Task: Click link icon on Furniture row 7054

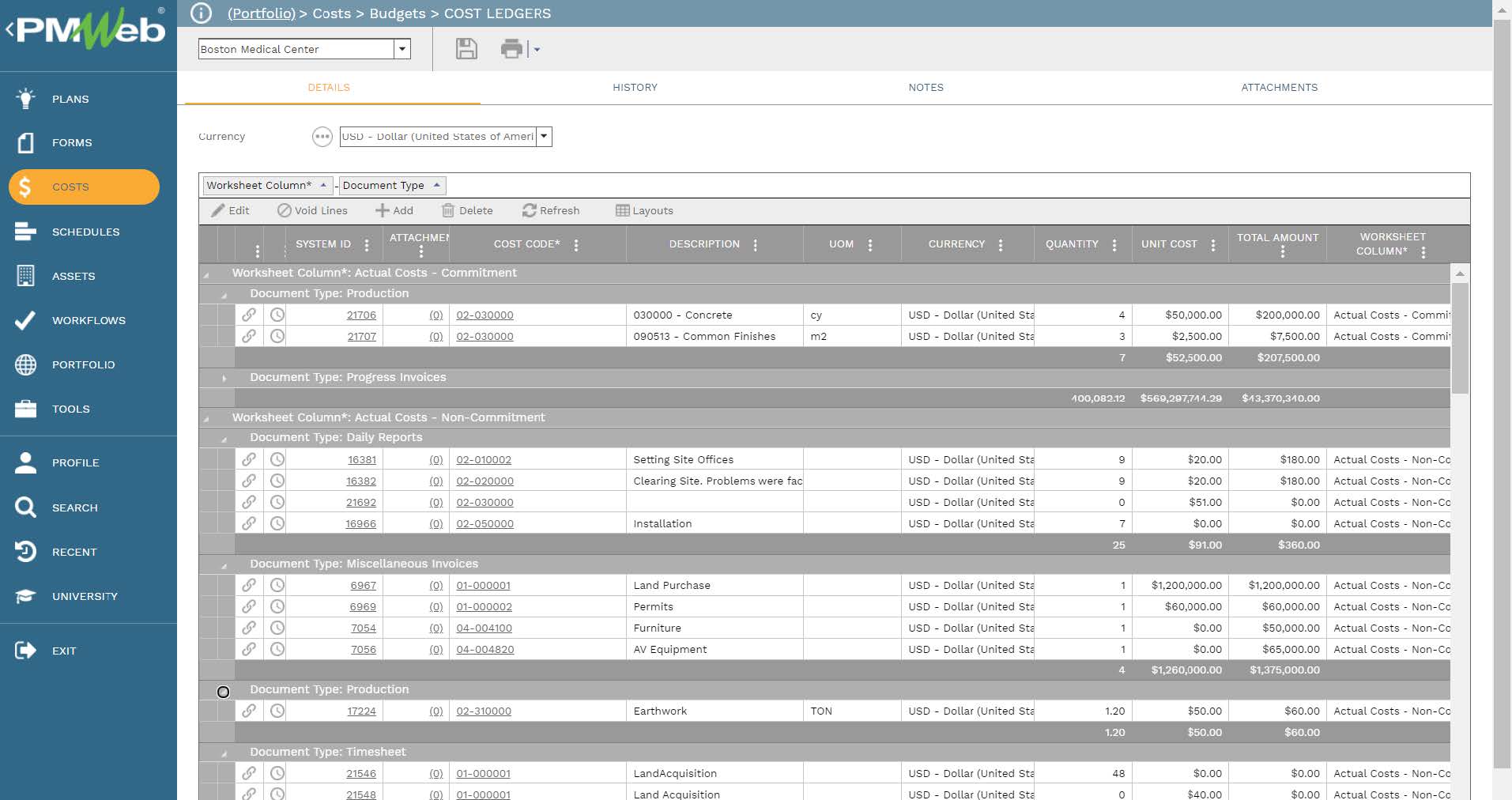Action: pos(249,628)
